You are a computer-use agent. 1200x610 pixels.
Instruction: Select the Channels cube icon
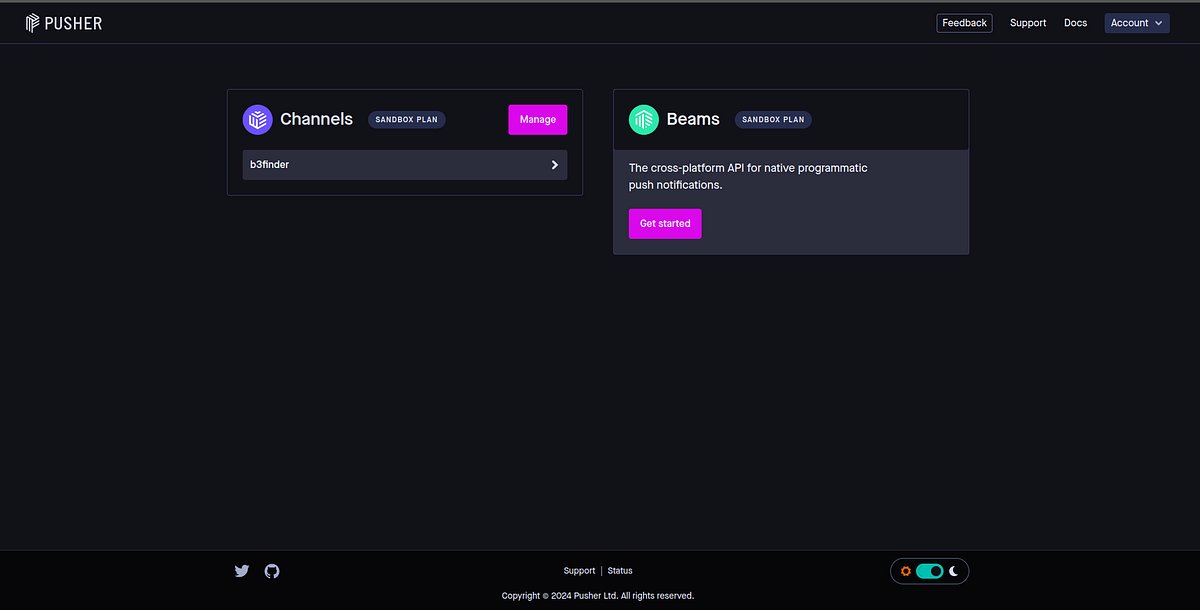coord(257,119)
